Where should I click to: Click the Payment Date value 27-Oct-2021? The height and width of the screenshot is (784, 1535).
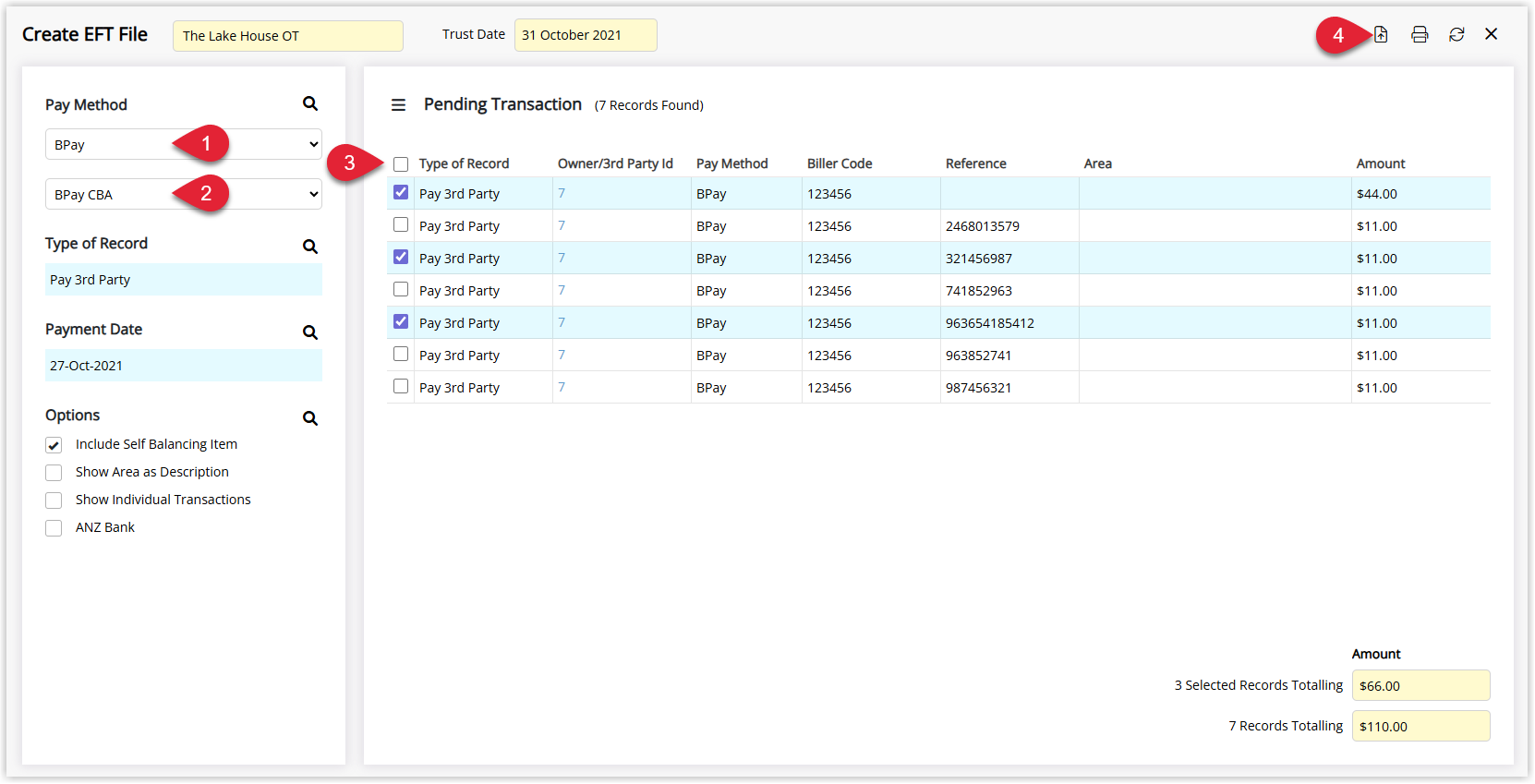pyautogui.click(x=184, y=366)
